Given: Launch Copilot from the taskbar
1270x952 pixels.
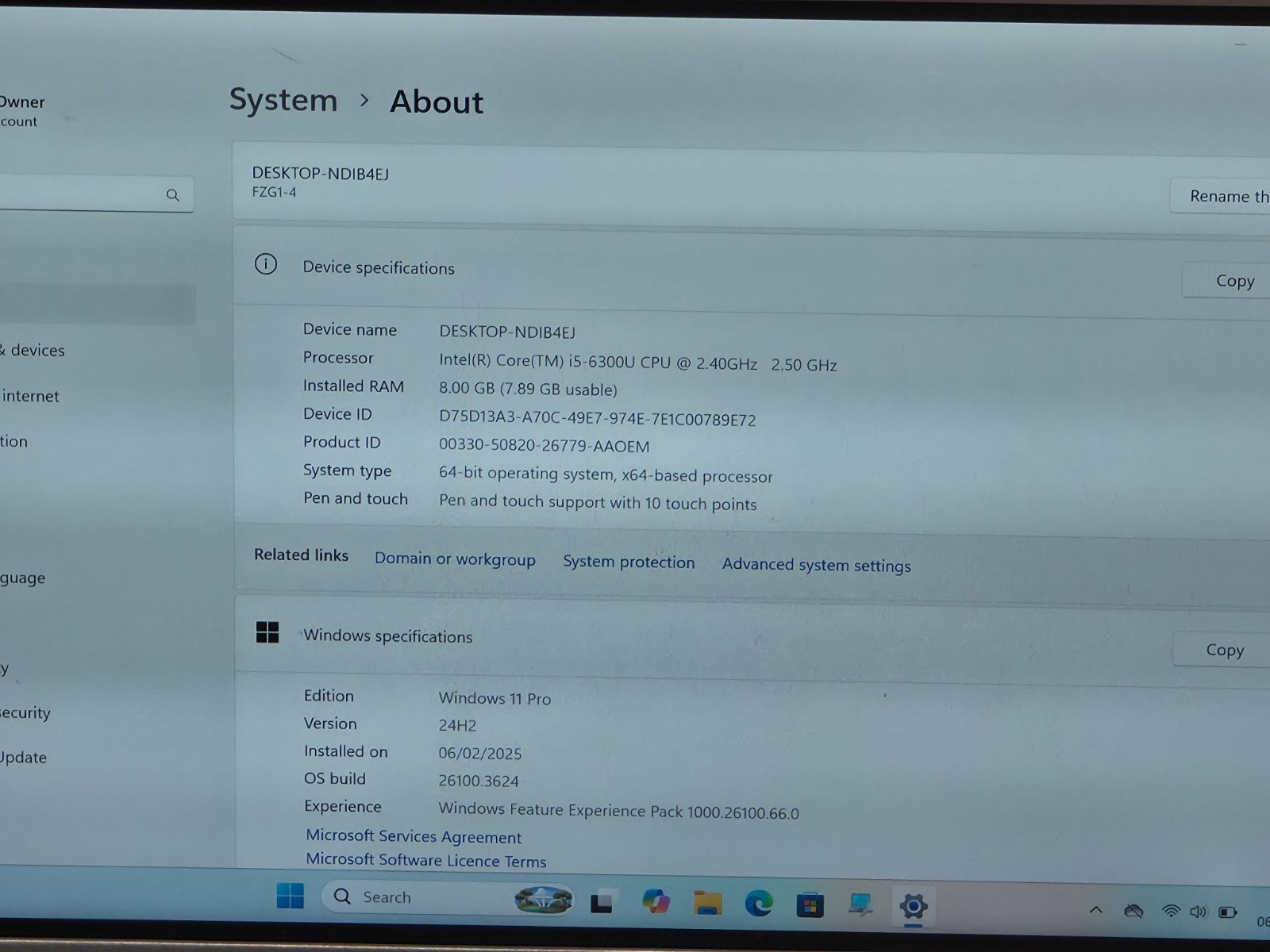Looking at the screenshot, I should click(656, 902).
